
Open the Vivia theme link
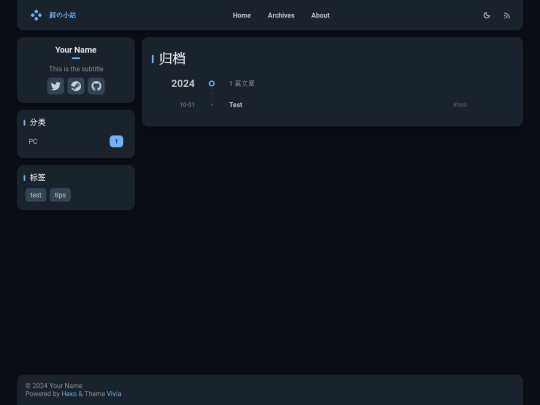pos(114,394)
